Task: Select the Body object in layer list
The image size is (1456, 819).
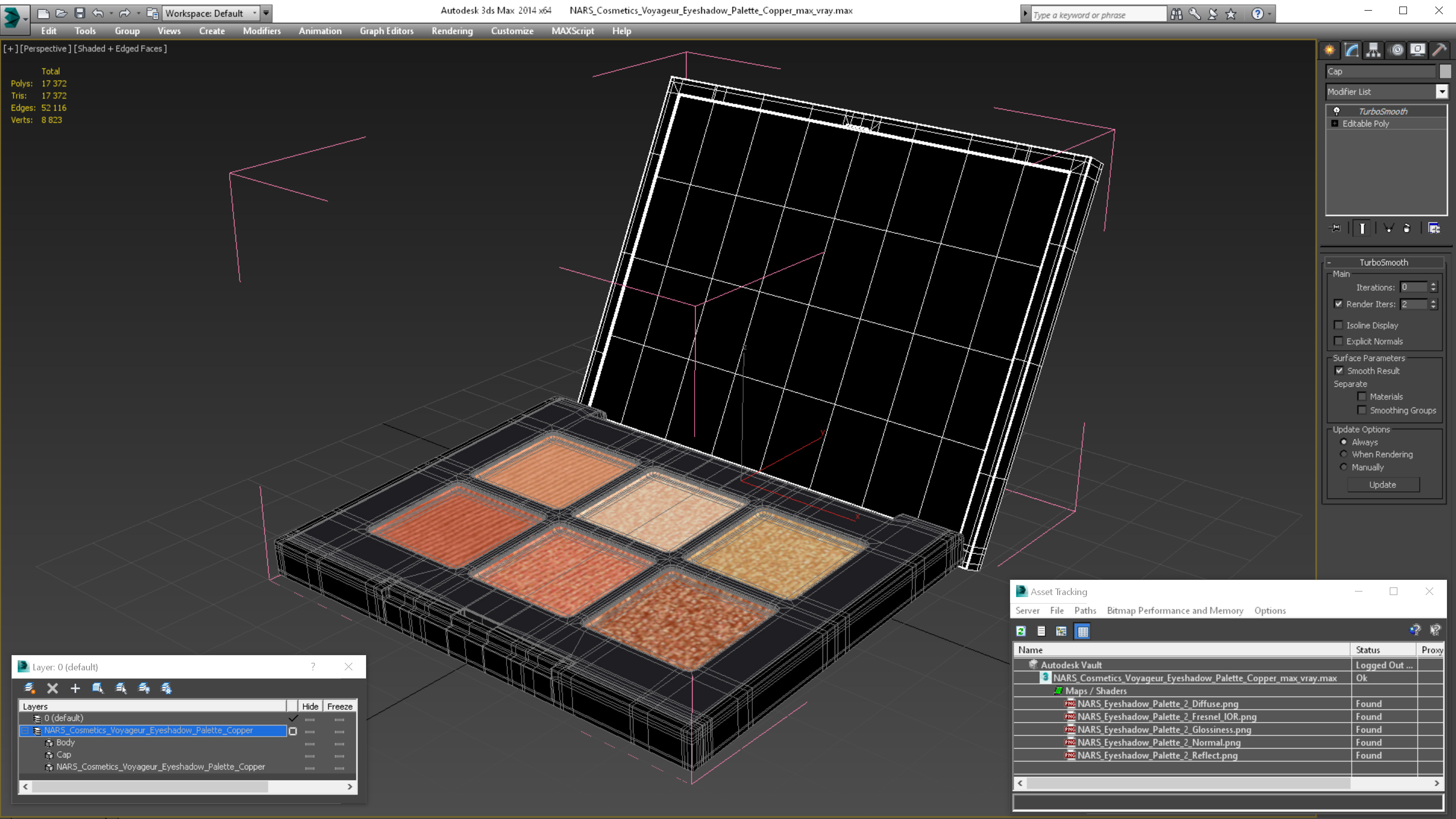Action: pos(65,743)
